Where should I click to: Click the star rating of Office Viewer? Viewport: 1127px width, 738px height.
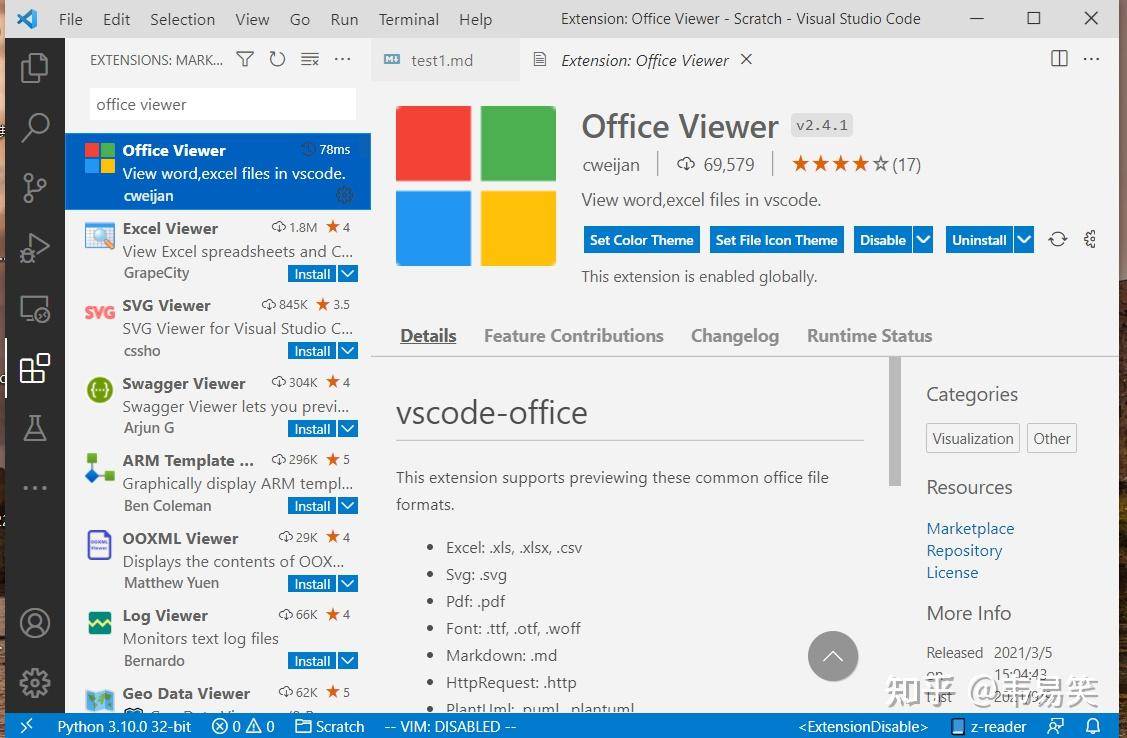856,165
